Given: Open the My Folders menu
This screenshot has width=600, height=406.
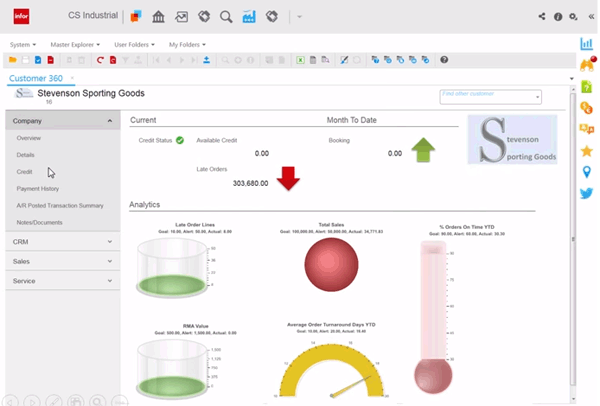Looking at the screenshot, I should coord(187,45).
